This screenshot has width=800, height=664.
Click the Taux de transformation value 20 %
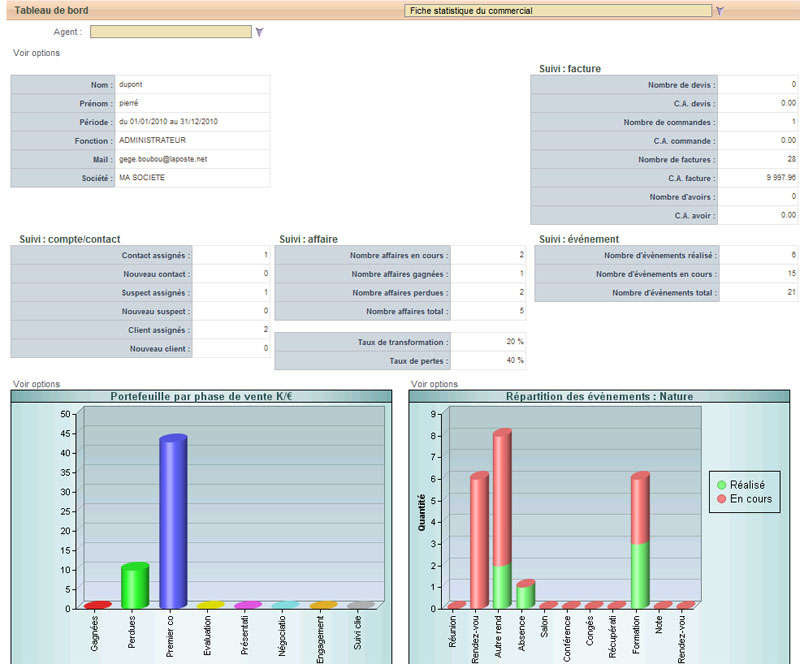click(x=515, y=341)
